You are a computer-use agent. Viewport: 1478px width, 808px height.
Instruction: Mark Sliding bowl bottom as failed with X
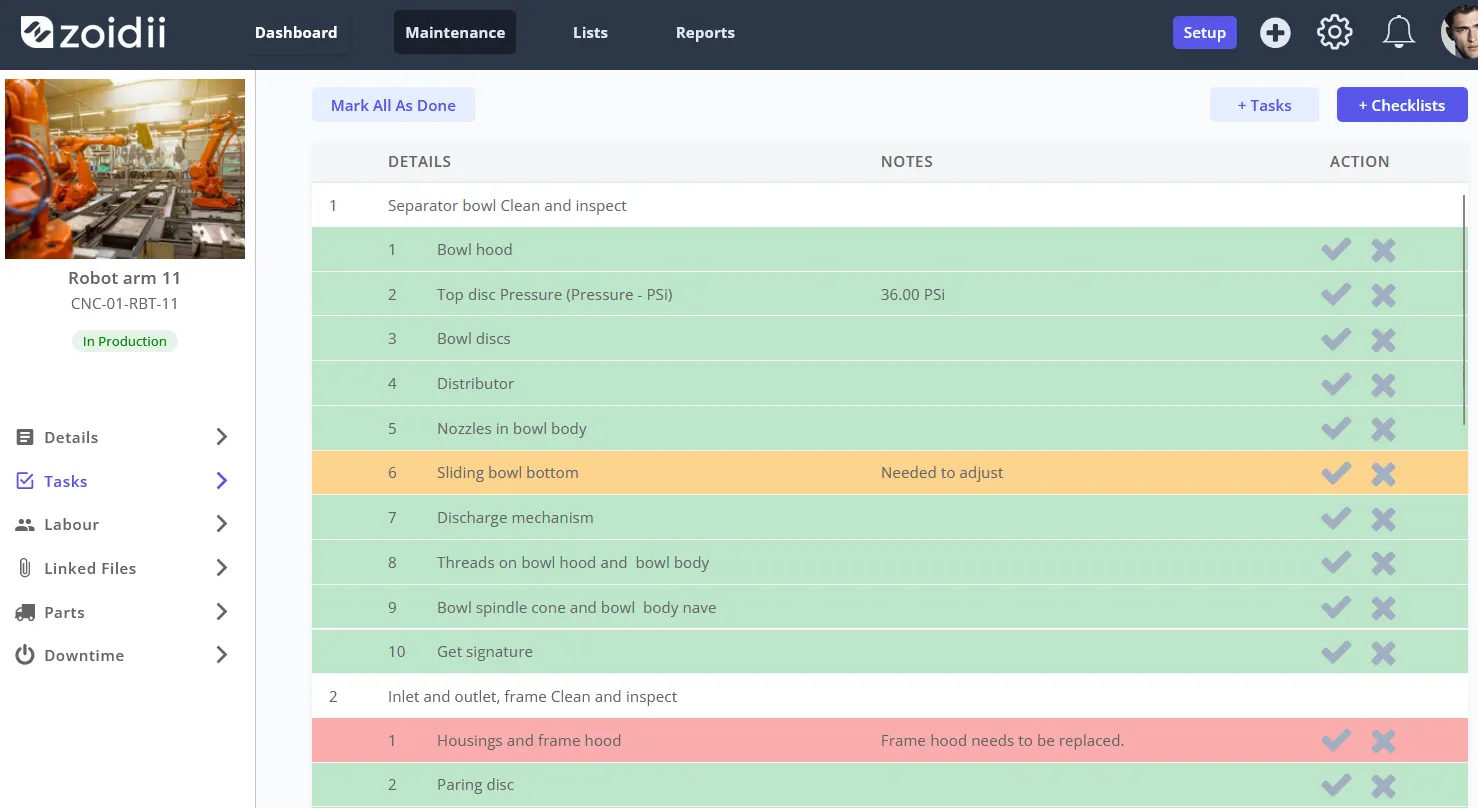click(1383, 474)
